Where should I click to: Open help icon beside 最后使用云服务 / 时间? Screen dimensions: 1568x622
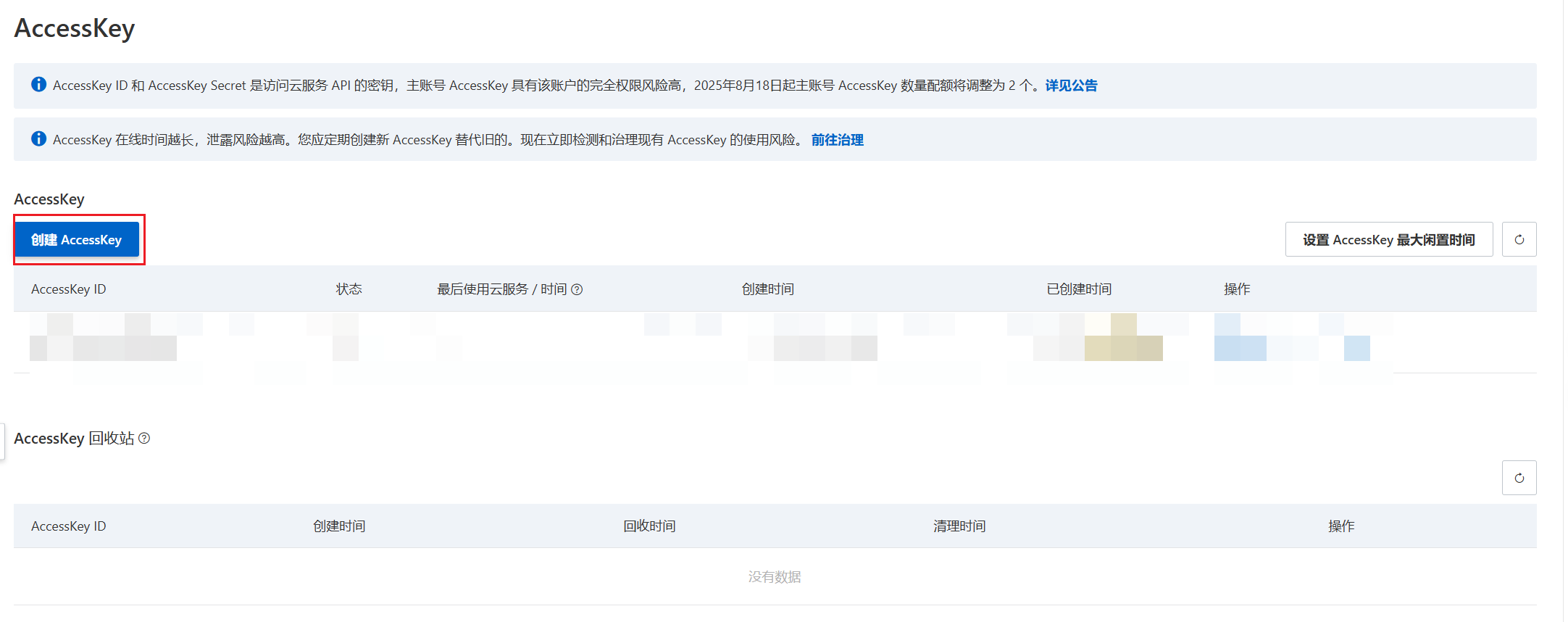coord(577,290)
